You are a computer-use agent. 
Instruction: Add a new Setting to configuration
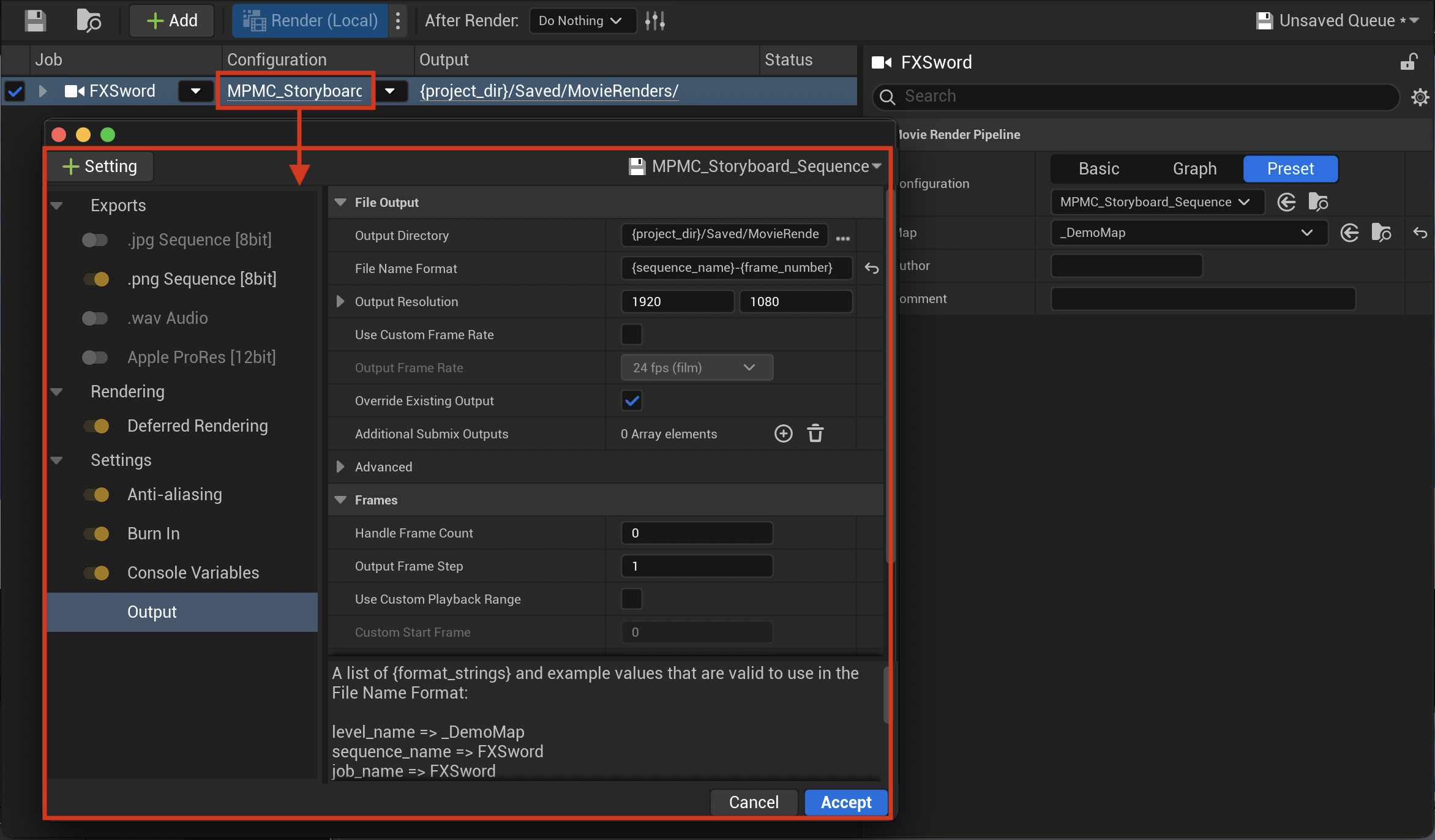[100, 167]
